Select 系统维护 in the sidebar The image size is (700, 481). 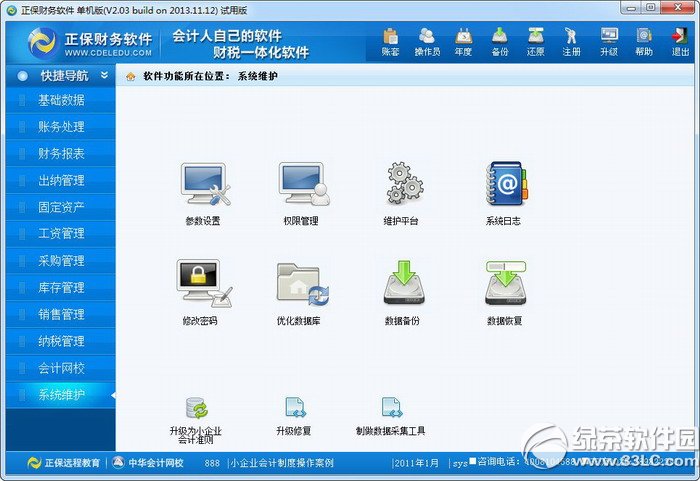pyautogui.click(x=61, y=395)
